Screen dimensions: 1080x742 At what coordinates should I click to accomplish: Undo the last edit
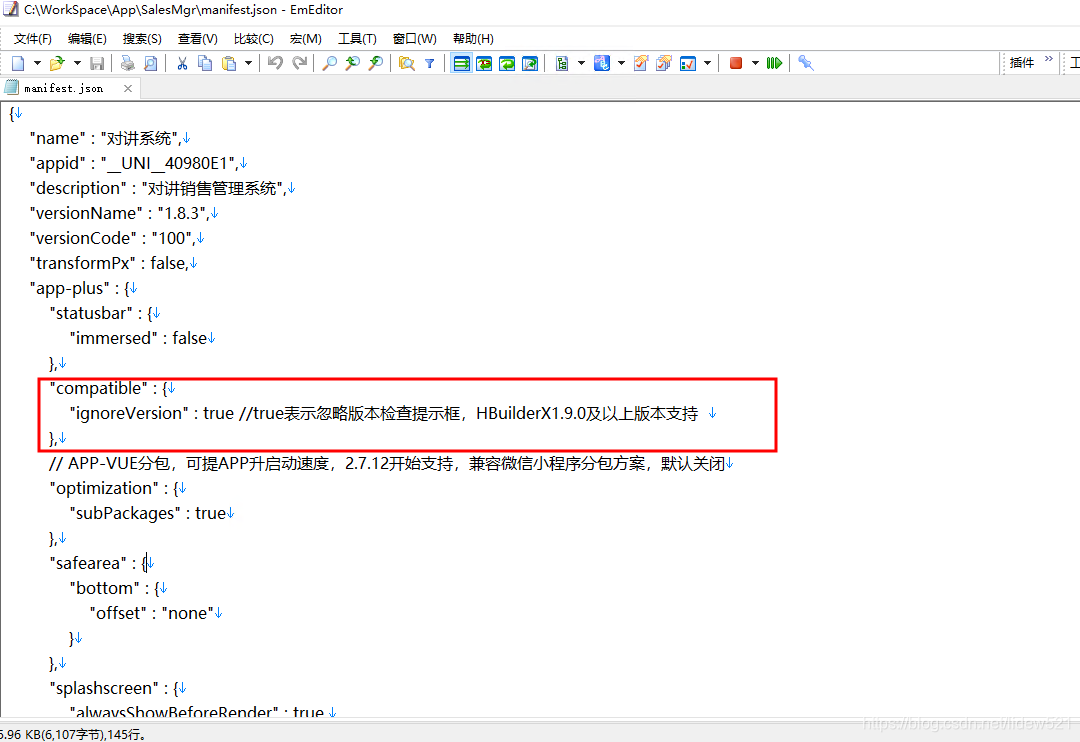276,63
